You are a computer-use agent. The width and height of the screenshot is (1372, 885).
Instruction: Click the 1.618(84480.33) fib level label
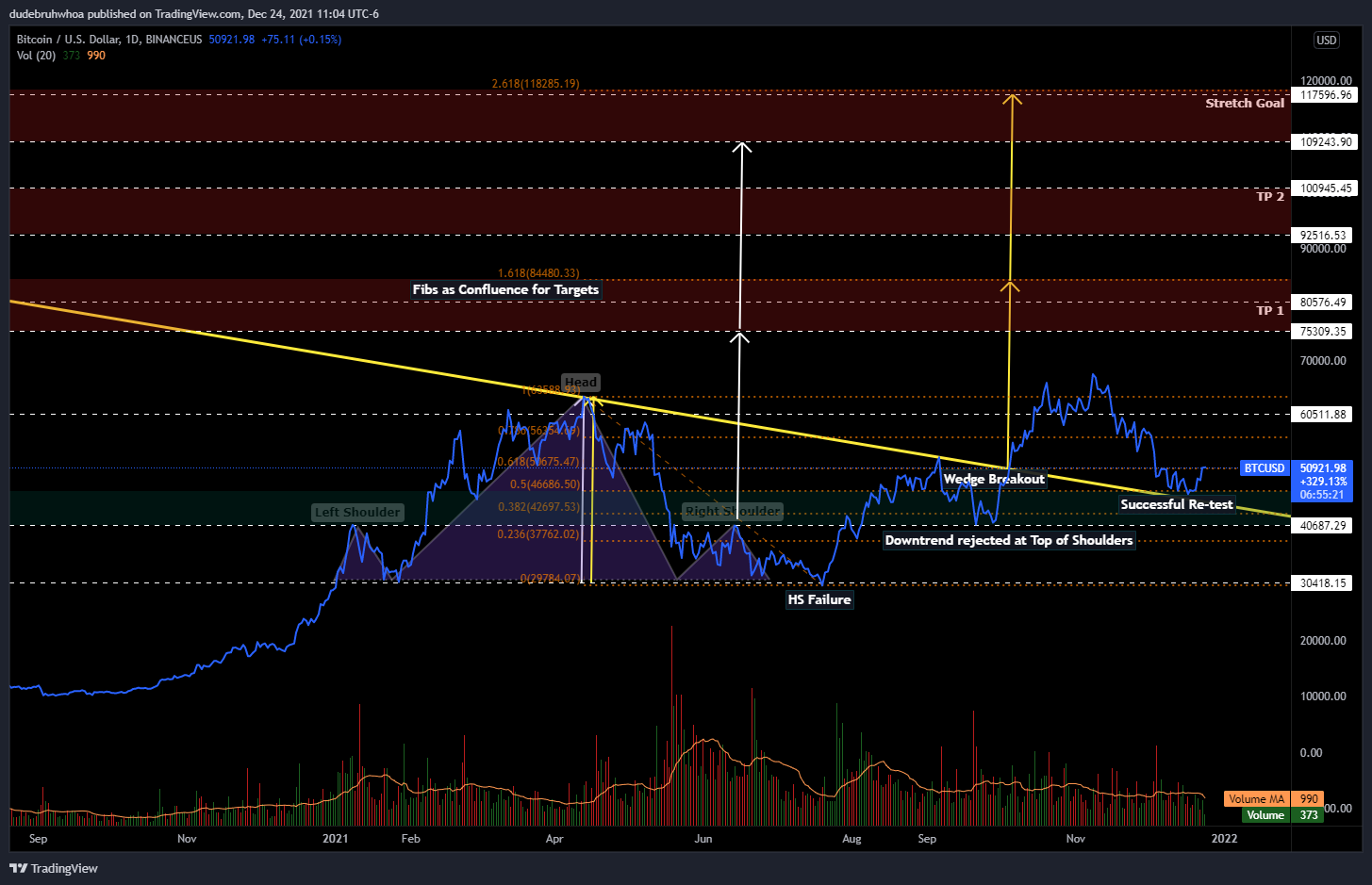(x=538, y=273)
